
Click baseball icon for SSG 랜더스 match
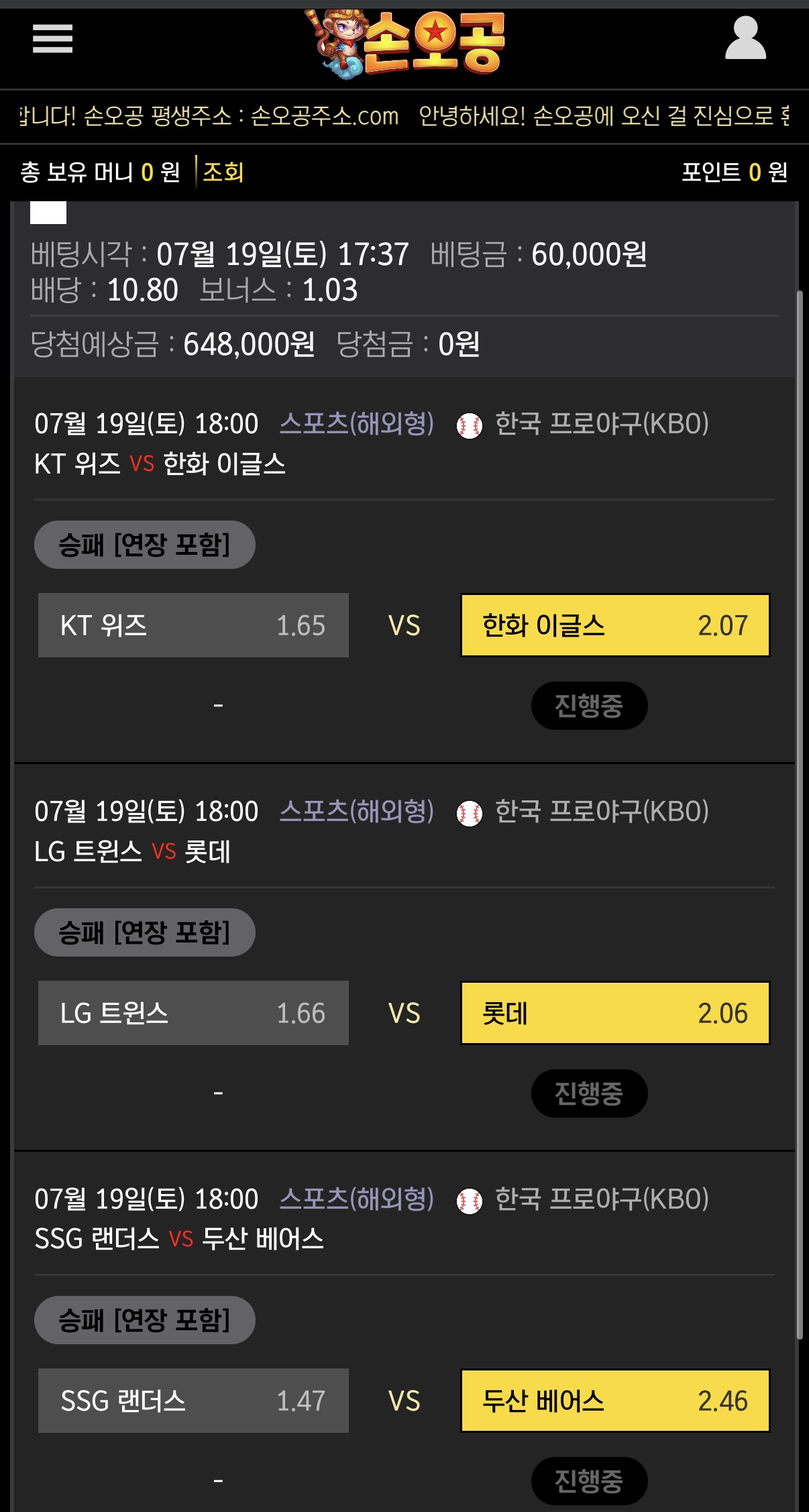(470, 1201)
